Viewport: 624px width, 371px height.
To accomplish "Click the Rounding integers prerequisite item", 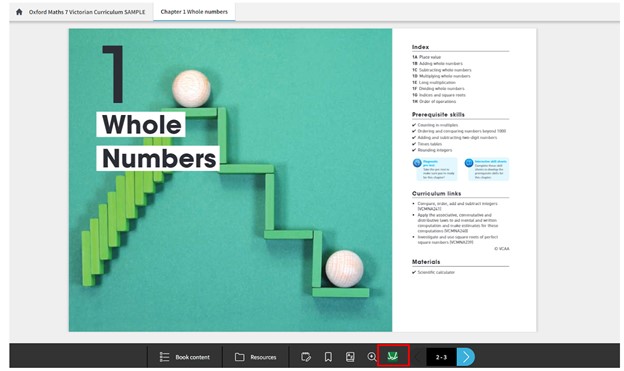I will click(432, 150).
